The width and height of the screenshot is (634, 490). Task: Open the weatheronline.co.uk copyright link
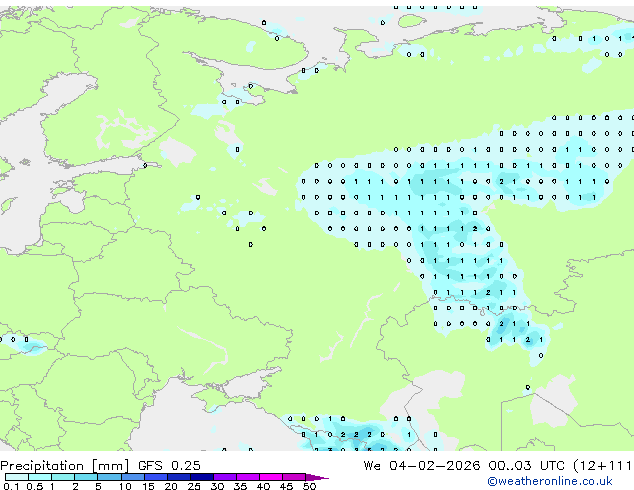point(550,481)
